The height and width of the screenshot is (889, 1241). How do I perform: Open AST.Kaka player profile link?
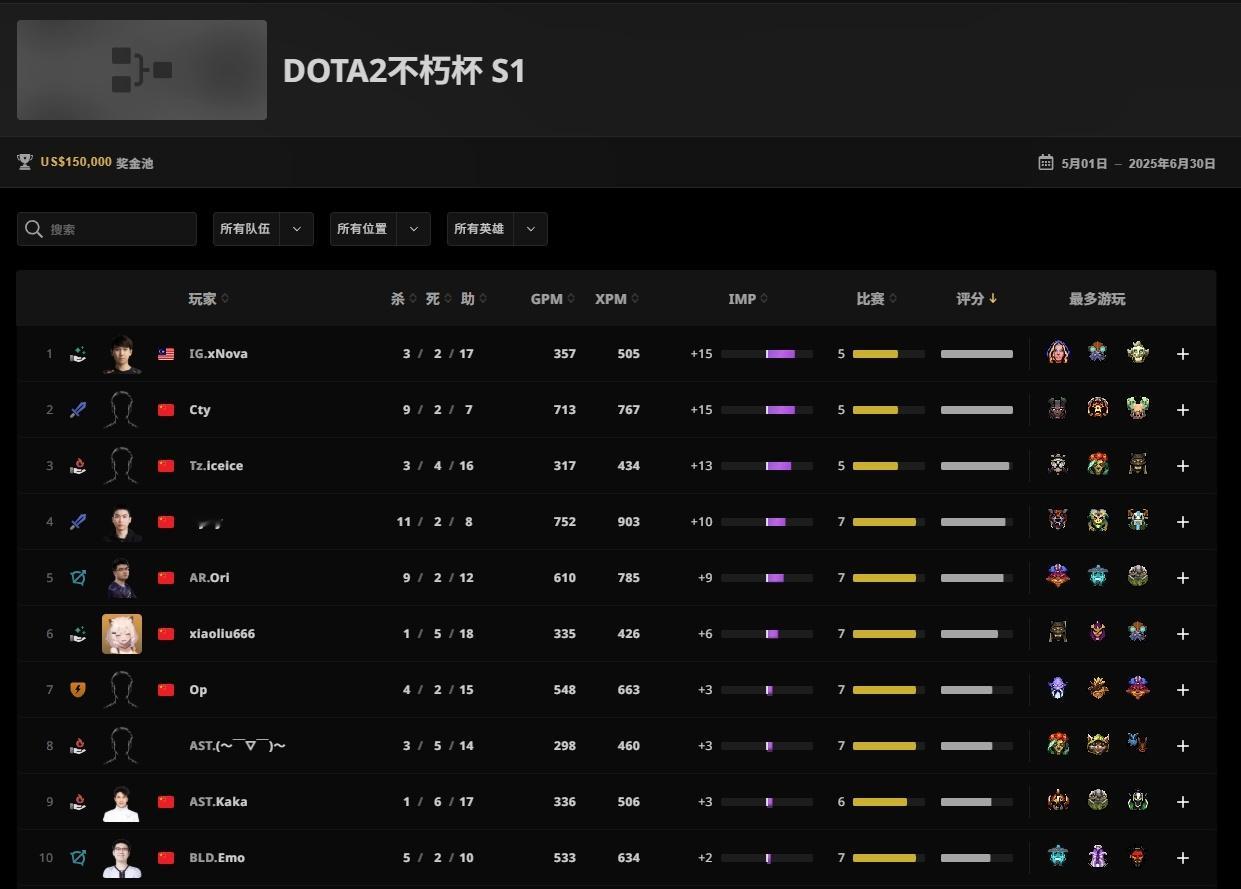pyautogui.click(x=218, y=802)
